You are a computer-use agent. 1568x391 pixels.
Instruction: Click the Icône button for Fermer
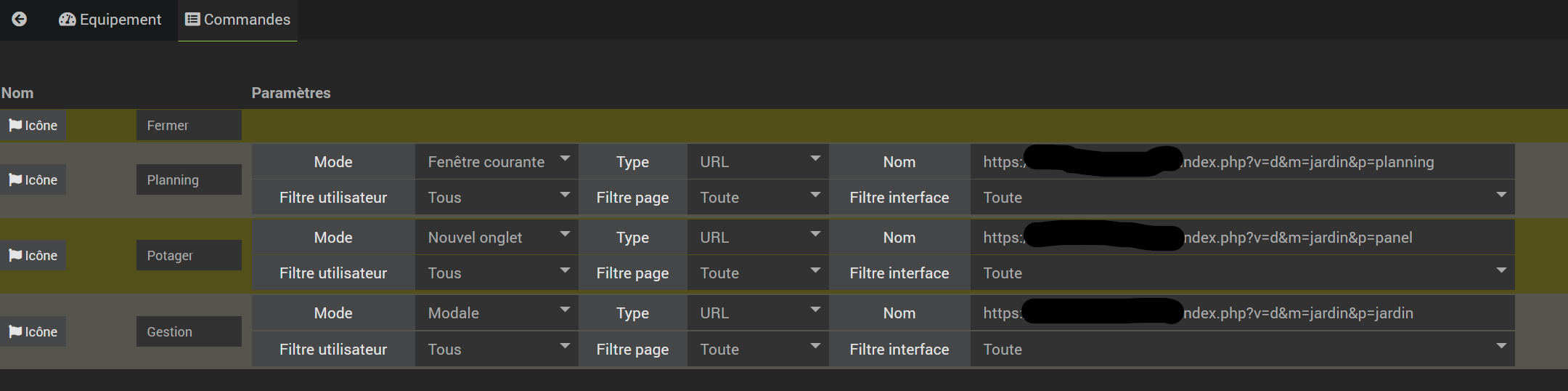[x=33, y=126]
